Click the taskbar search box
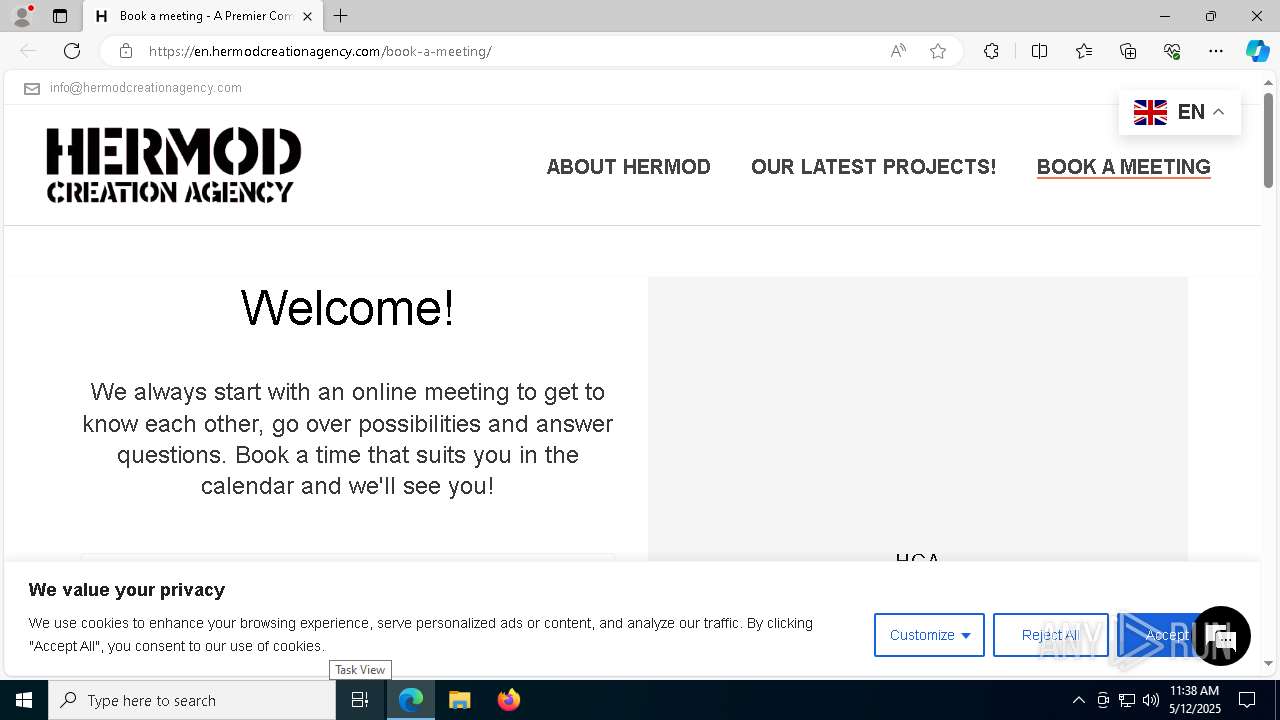The height and width of the screenshot is (720, 1280). point(192,700)
